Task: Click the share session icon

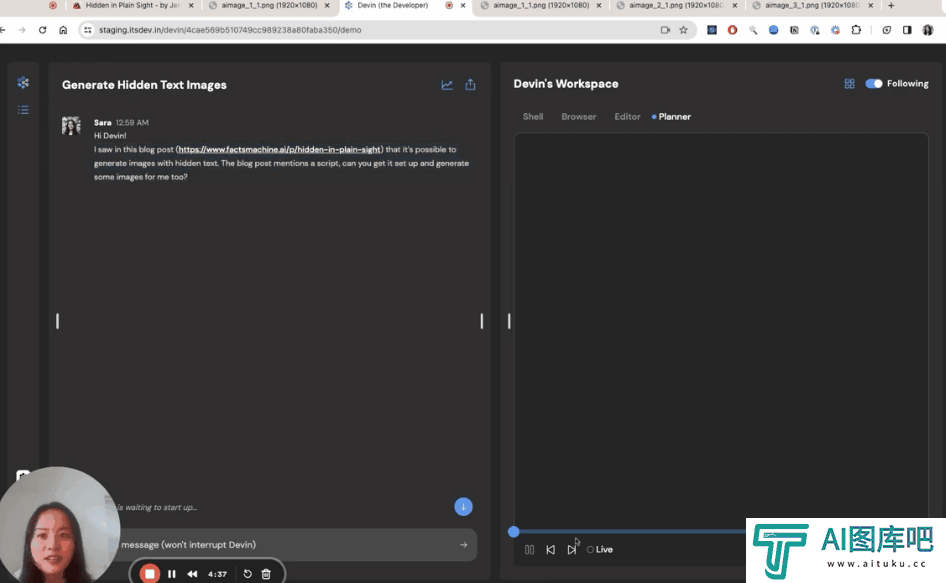Action: [x=471, y=85]
